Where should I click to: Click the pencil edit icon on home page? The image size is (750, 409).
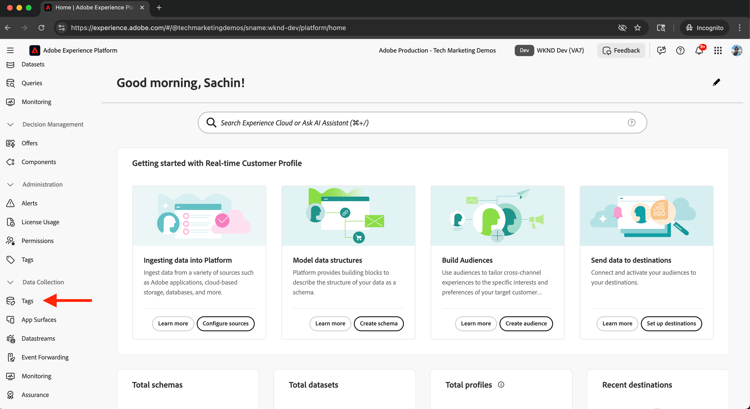716,82
